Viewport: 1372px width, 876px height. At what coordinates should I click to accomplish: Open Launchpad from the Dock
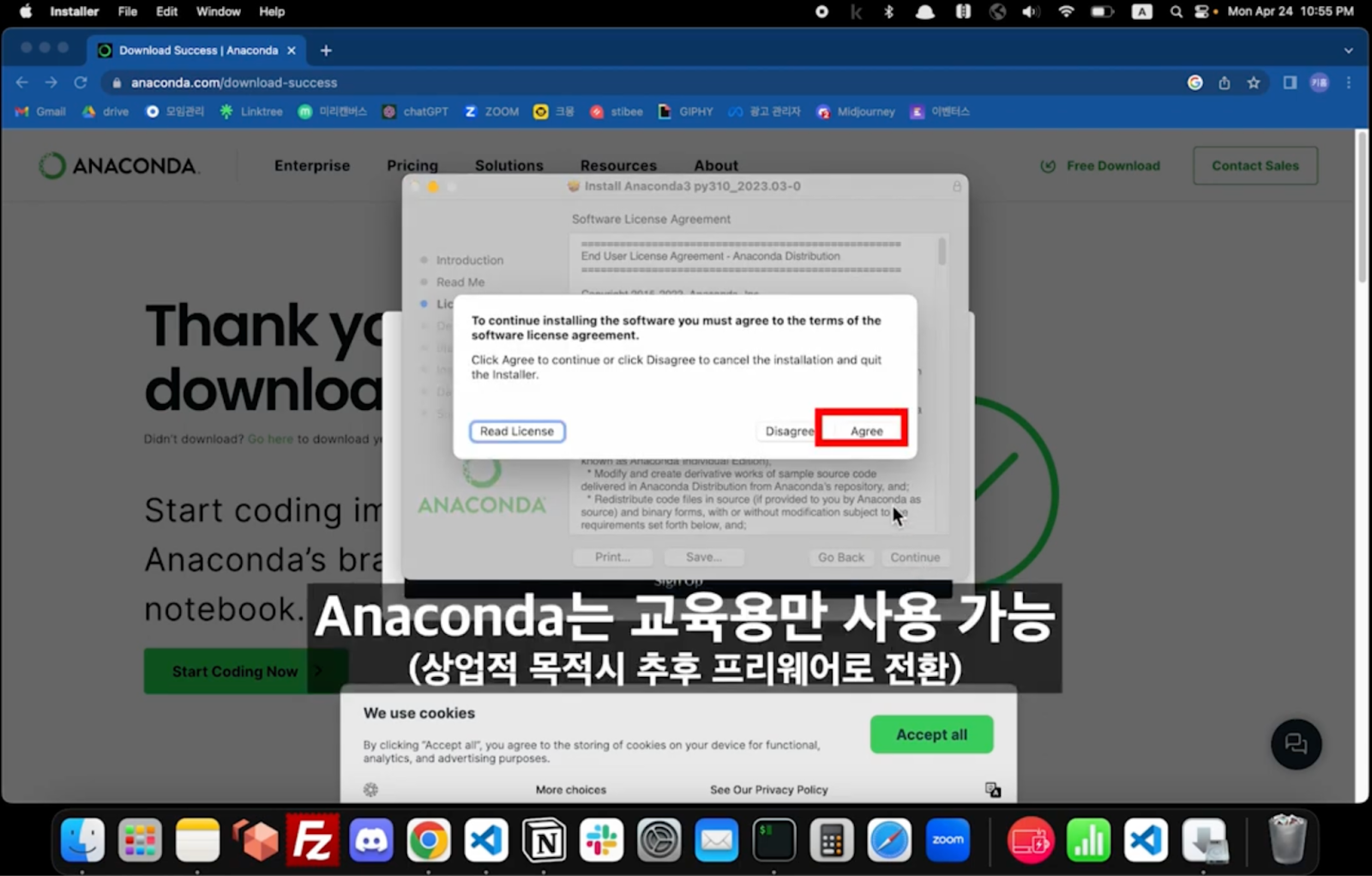coord(140,839)
